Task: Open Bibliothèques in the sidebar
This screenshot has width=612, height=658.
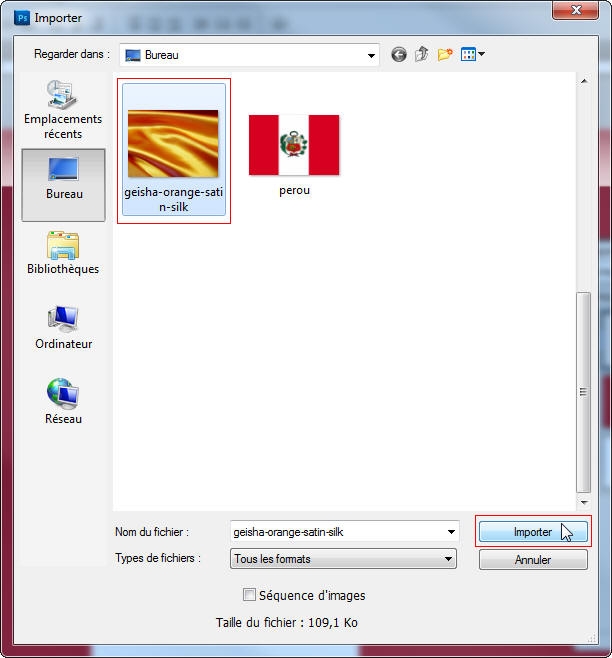Action: click(63, 253)
